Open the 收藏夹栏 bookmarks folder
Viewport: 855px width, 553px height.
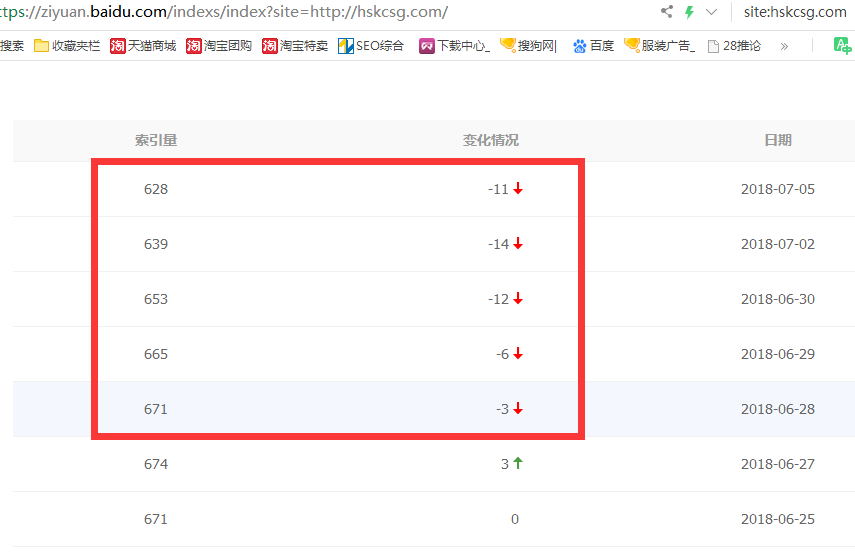pyautogui.click(x=67, y=46)
